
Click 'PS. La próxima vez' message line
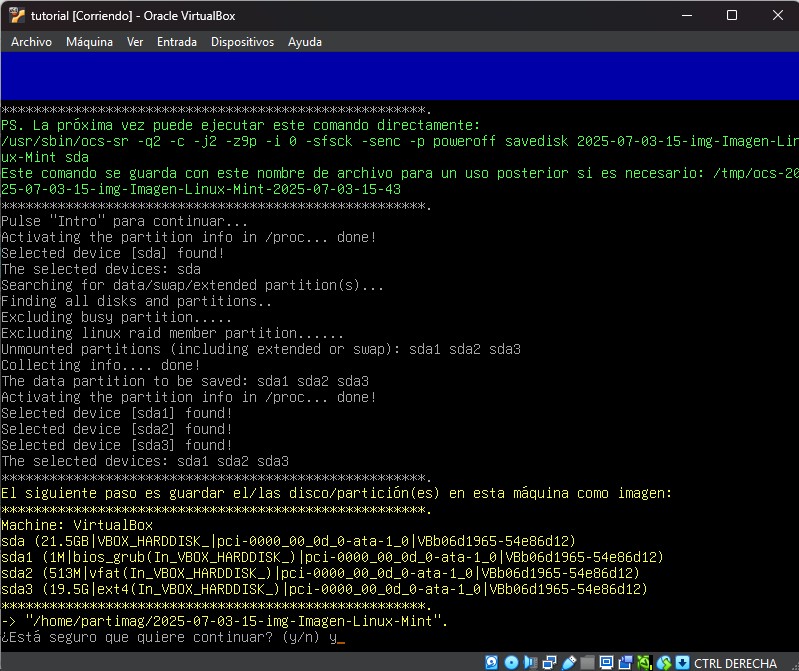pos(241,125)
